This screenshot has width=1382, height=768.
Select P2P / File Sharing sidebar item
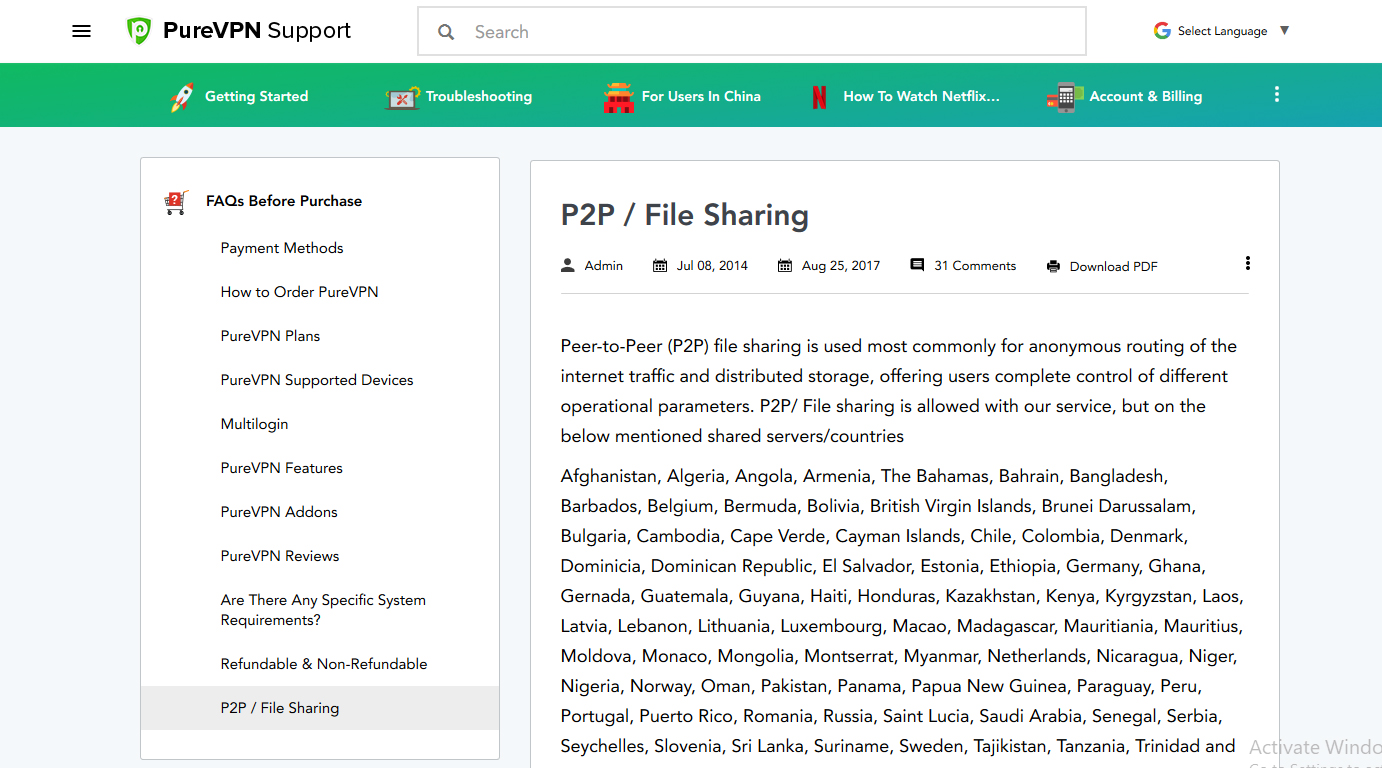point(320,708)
